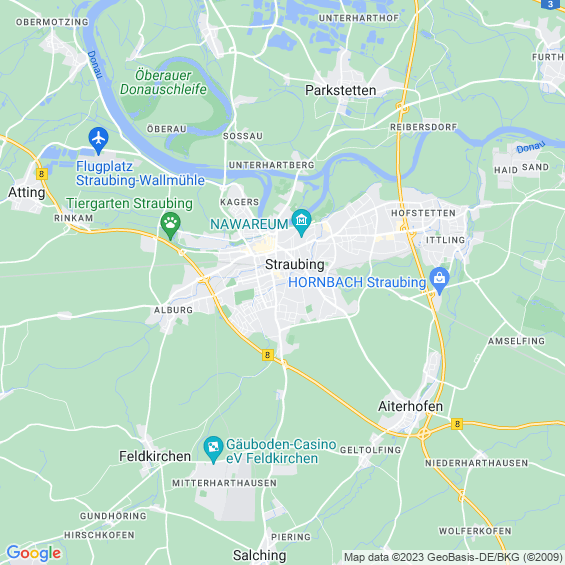Click the Aiterhofen town label
565x565 pixels.
pos(410,406)
